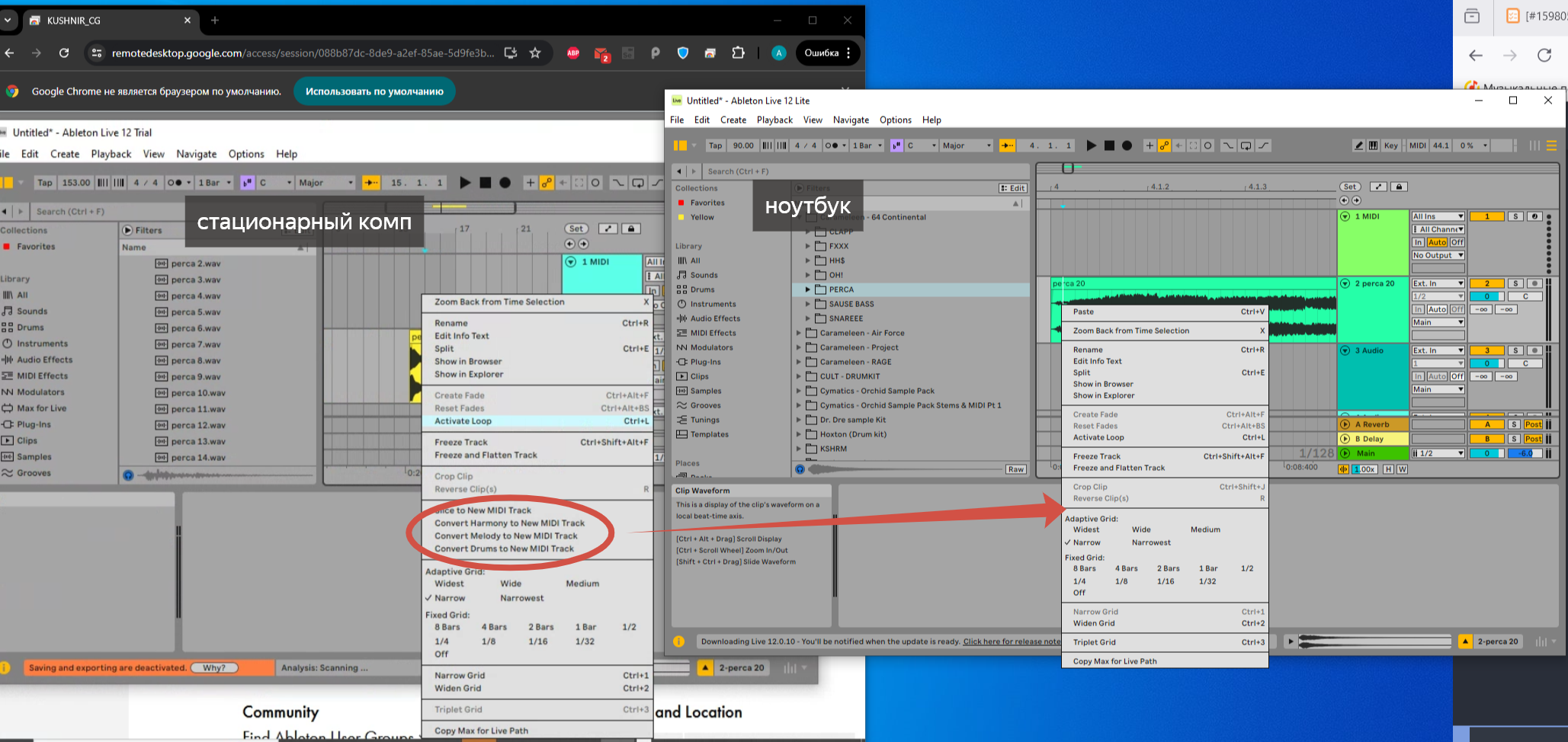The width and height of the screenshot is (1568, 742).
Task: Open Create menu in Lite window
Action: click(x=733, y=120)
